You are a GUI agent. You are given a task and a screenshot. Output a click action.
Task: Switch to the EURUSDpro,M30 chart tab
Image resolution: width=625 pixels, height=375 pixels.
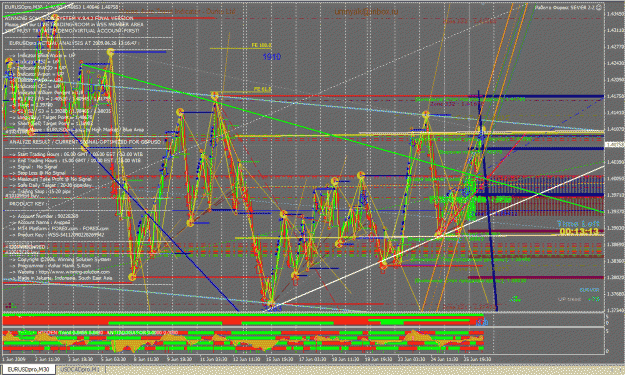click(x=28, y=369)
